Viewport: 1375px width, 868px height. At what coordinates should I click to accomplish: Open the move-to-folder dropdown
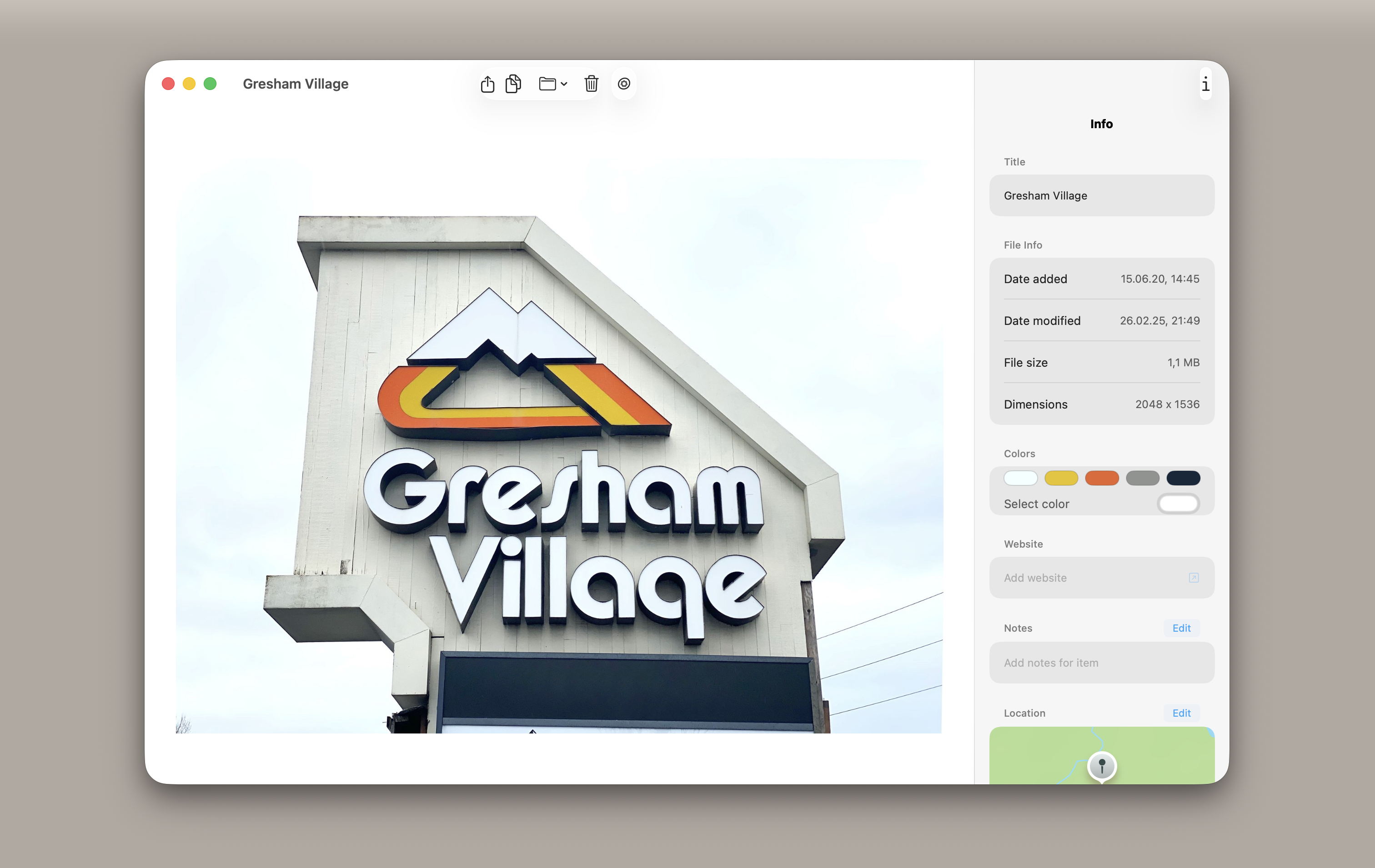(553, 84)
